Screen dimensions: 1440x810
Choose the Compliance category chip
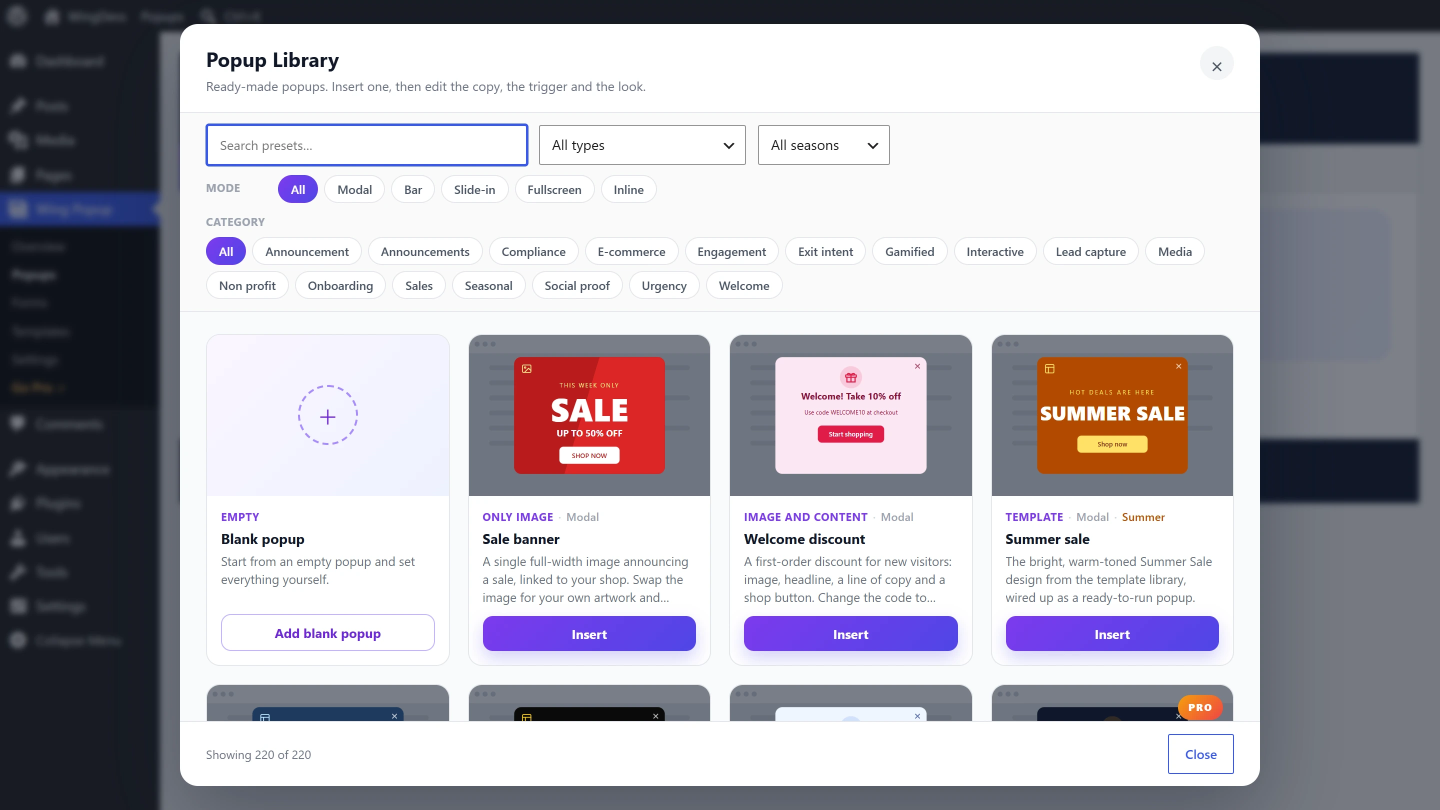[534, 251]
